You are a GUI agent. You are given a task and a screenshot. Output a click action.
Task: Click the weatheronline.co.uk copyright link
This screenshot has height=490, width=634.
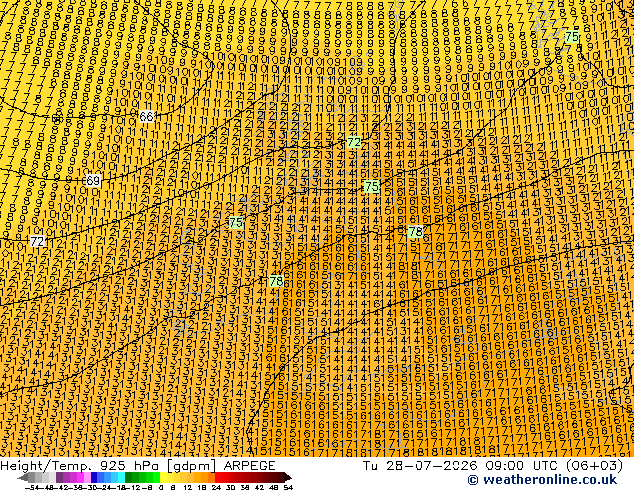pyautogui.click(x=542, y=480)
